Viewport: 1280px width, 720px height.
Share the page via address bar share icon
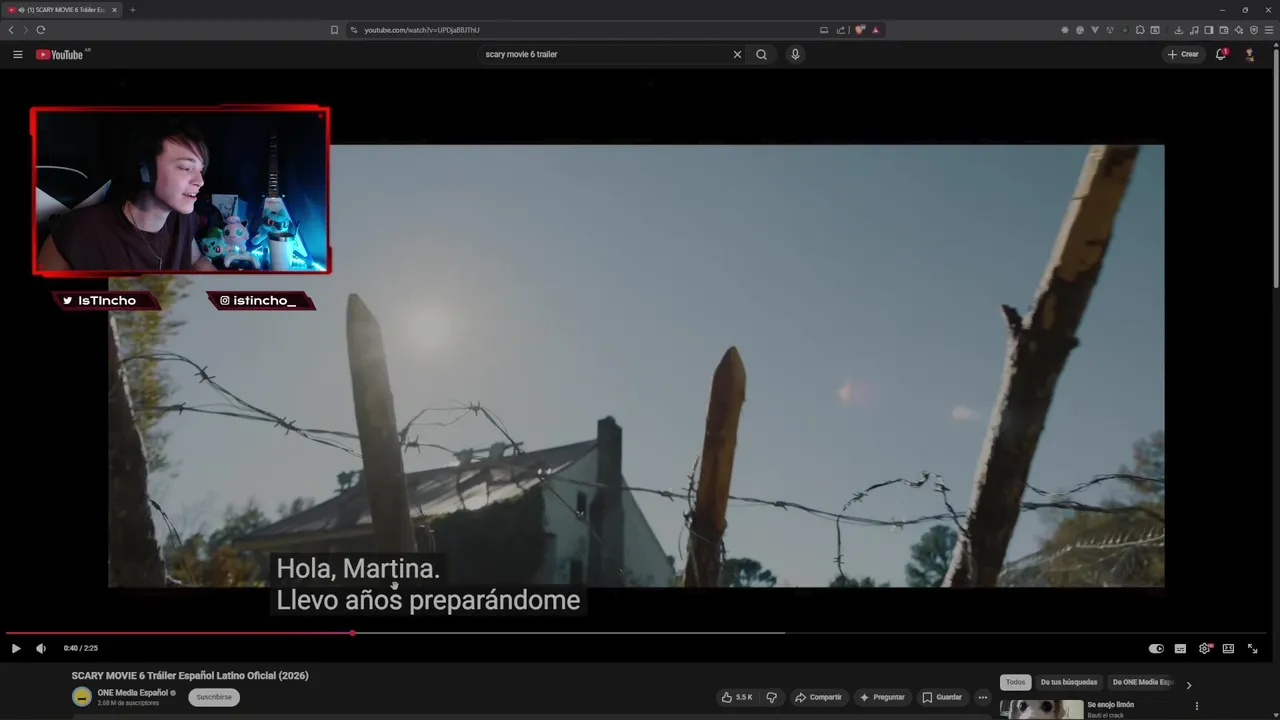coord(841,30)
